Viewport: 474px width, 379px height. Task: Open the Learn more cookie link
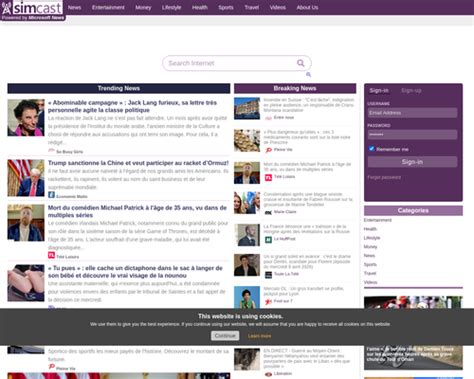[x=259, y=336]
